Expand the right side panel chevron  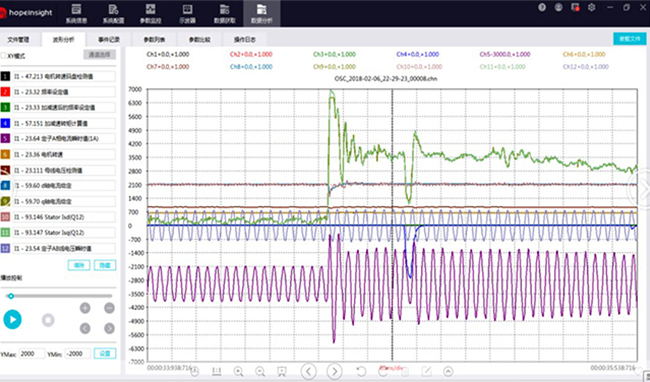tap(643, 190)
